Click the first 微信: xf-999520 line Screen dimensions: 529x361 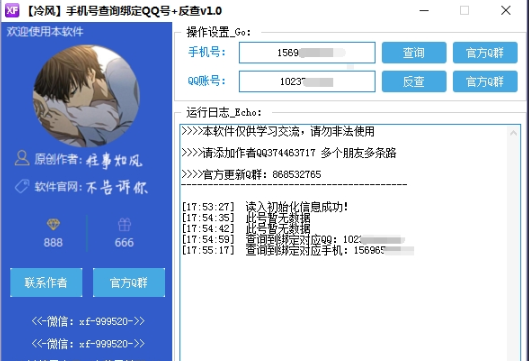88,321
